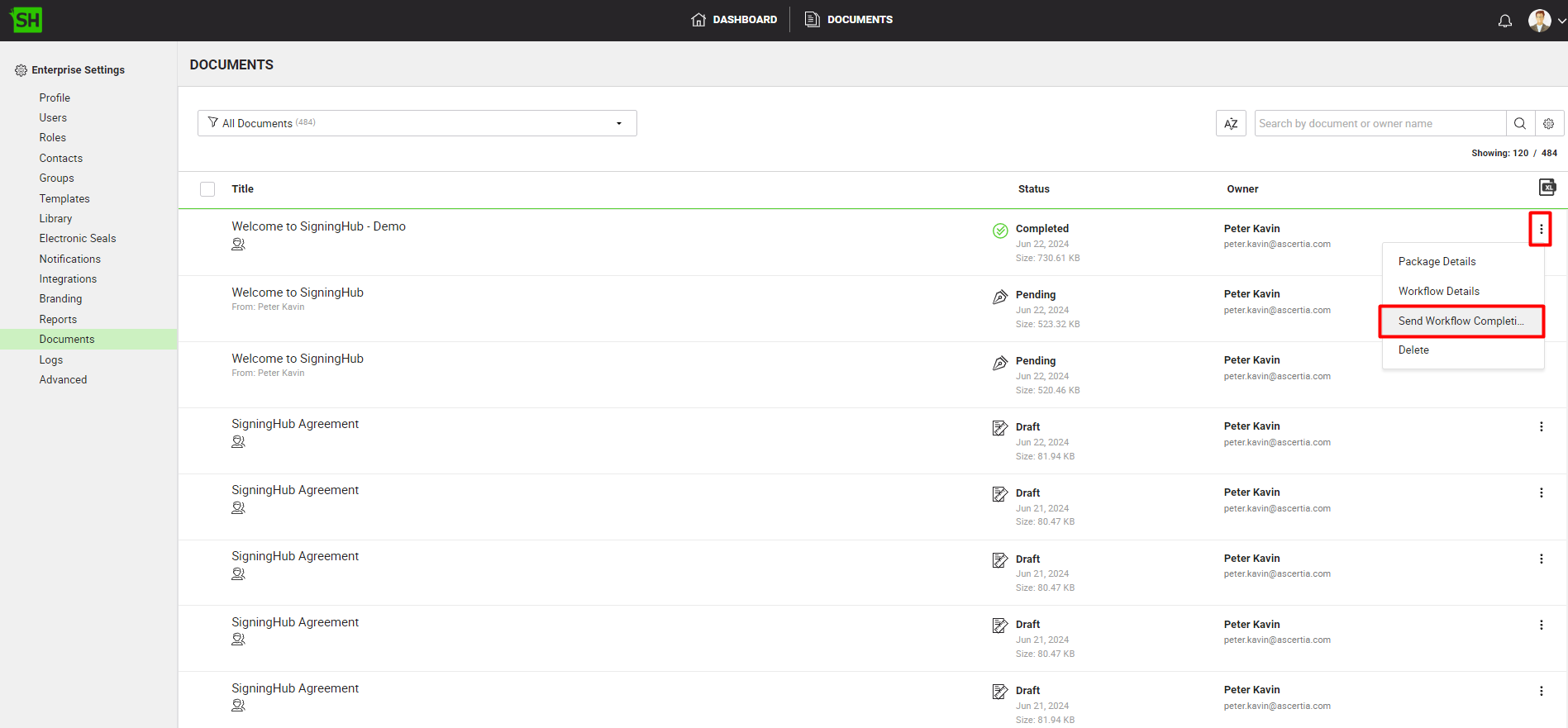Click the search magnifier icon
1568x728 pixels.
click(x=1519, y=123)
